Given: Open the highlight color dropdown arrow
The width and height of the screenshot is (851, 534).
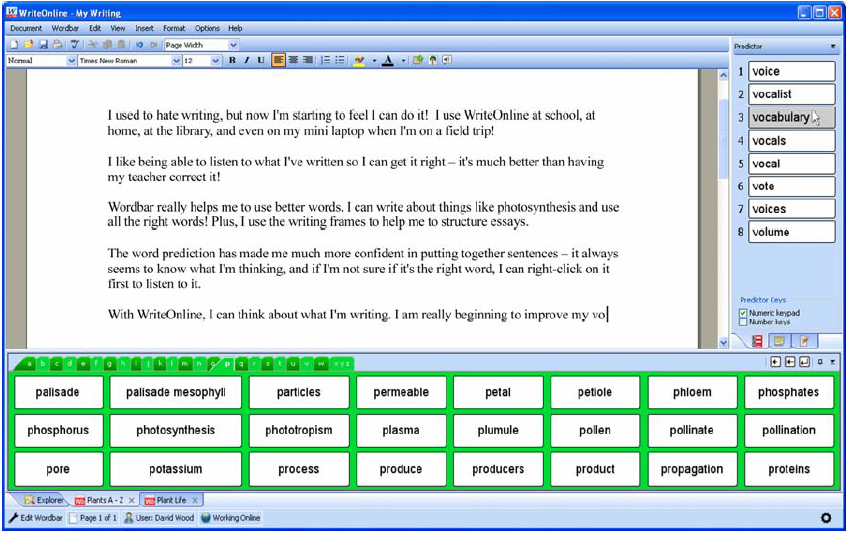Looking at the screenshot, I should (374, 61).
